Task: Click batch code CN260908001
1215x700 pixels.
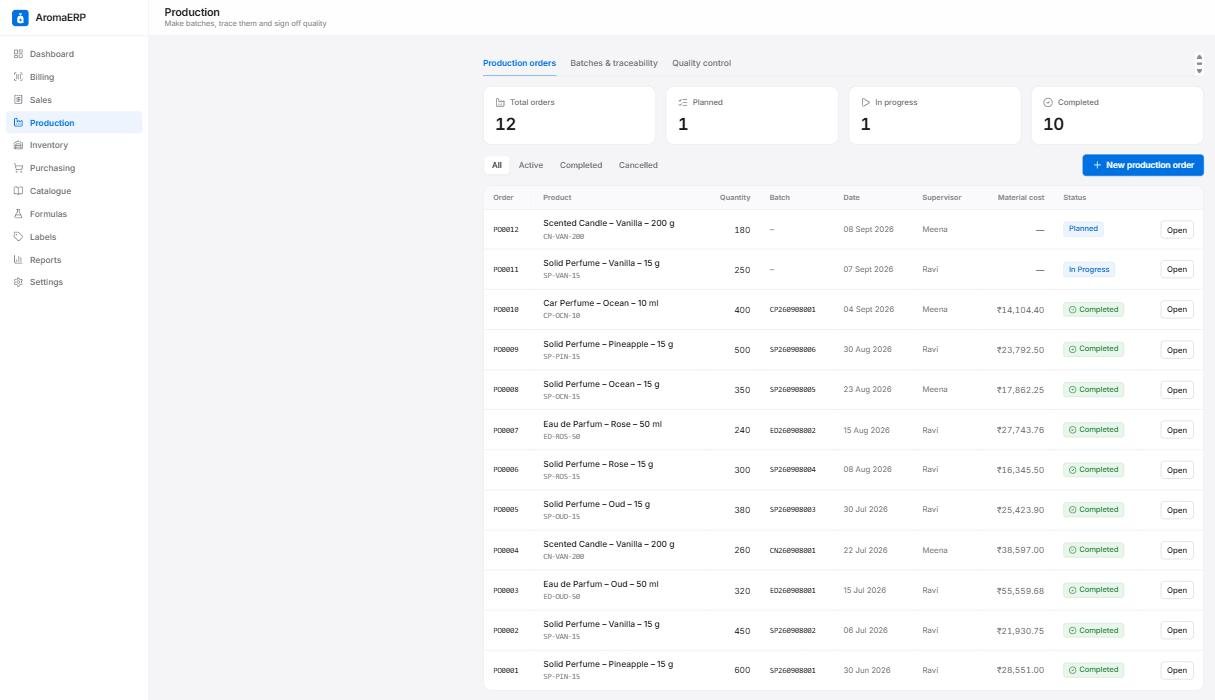Action: 792,550
